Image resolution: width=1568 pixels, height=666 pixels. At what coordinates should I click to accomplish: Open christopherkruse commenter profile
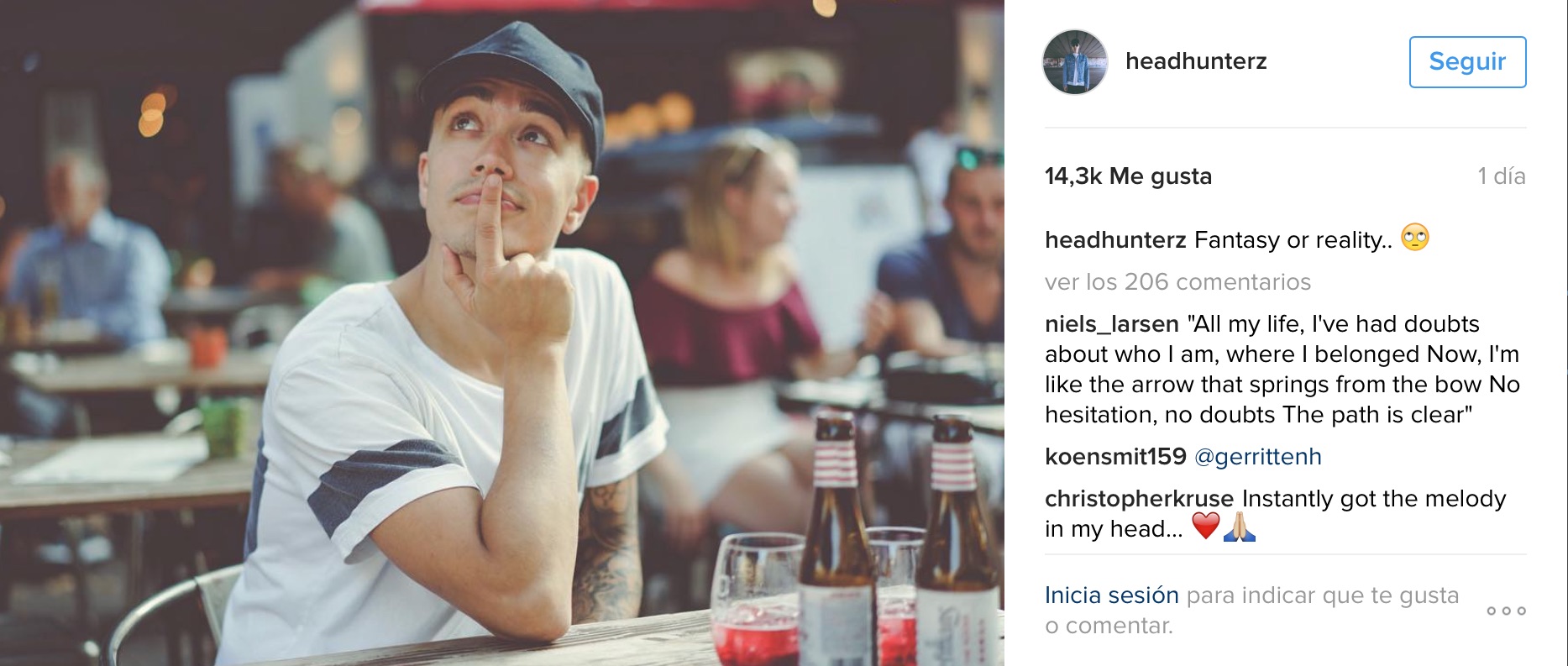pyautogui.click(x=1139, y=499)
